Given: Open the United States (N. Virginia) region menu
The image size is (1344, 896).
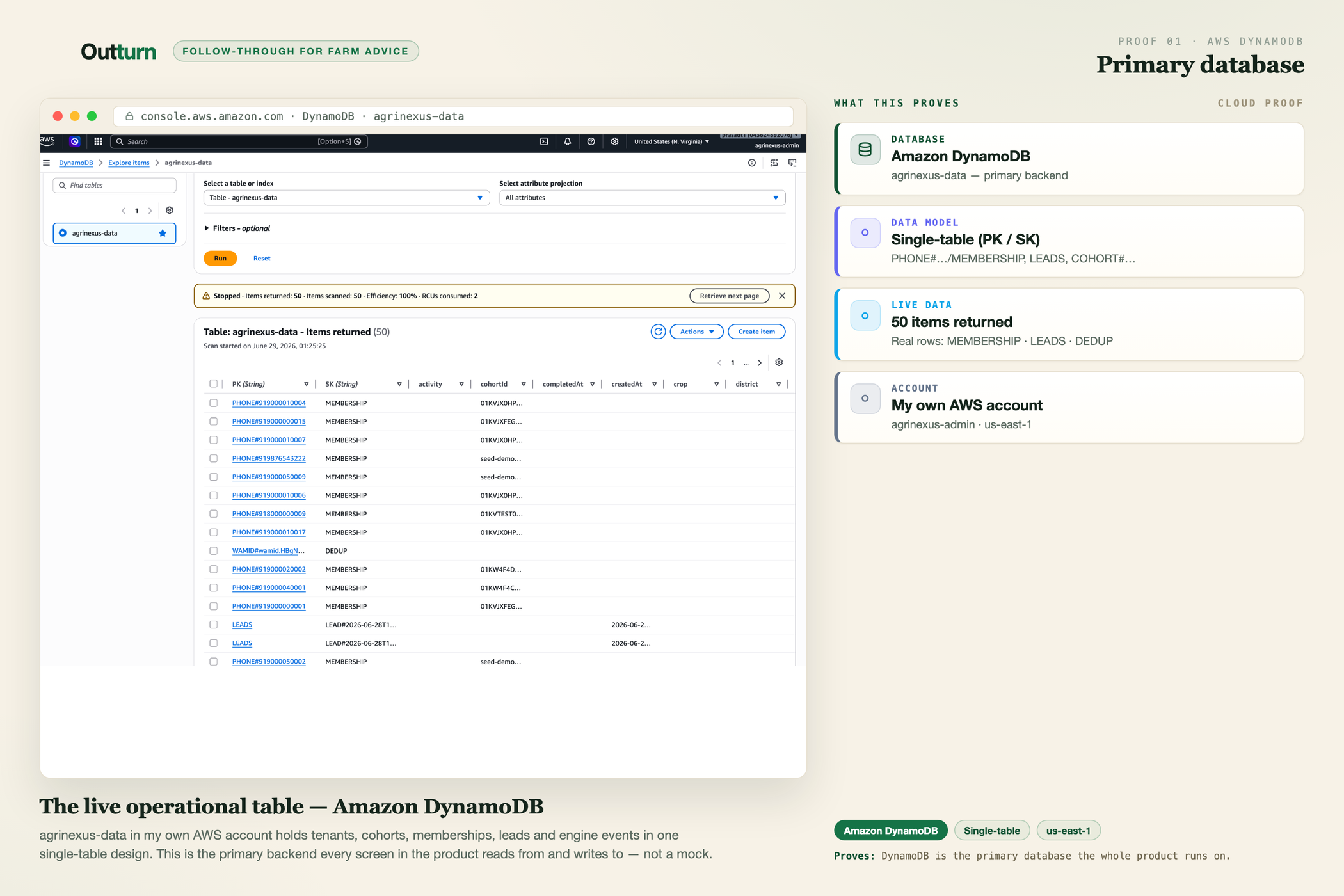Looking at the screenshot, I should (671, 141).
